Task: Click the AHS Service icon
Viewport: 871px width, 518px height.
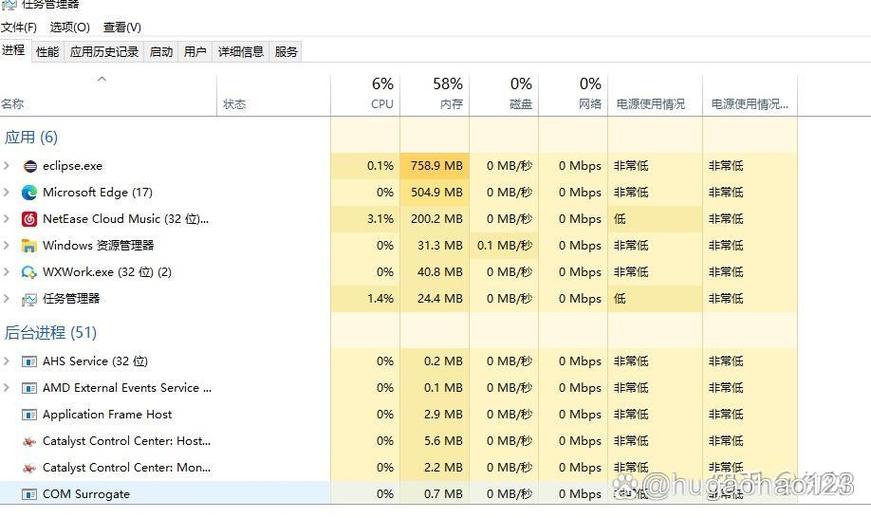Action: (29, 361)
